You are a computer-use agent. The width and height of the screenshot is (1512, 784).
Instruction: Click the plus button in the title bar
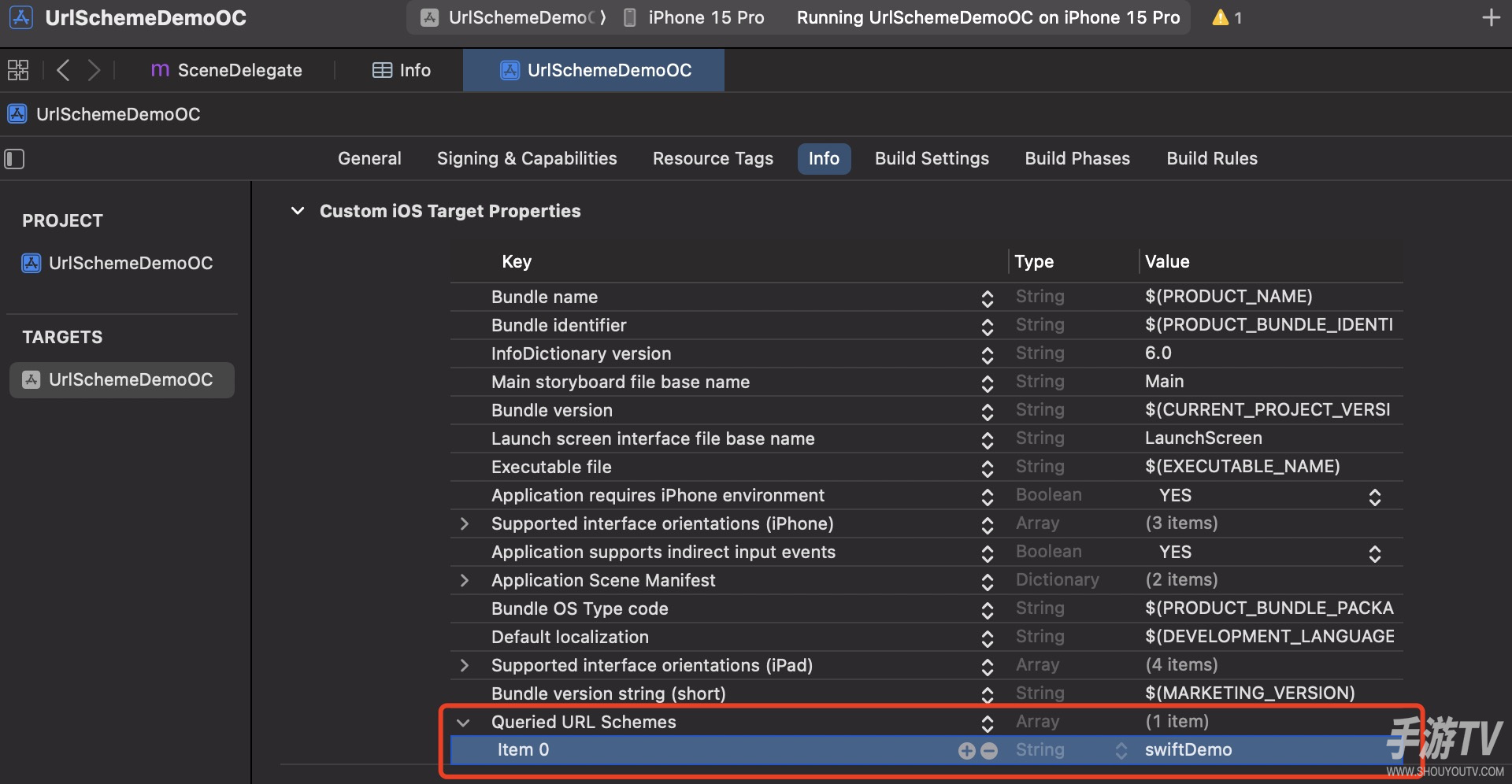coord(1491,17)
